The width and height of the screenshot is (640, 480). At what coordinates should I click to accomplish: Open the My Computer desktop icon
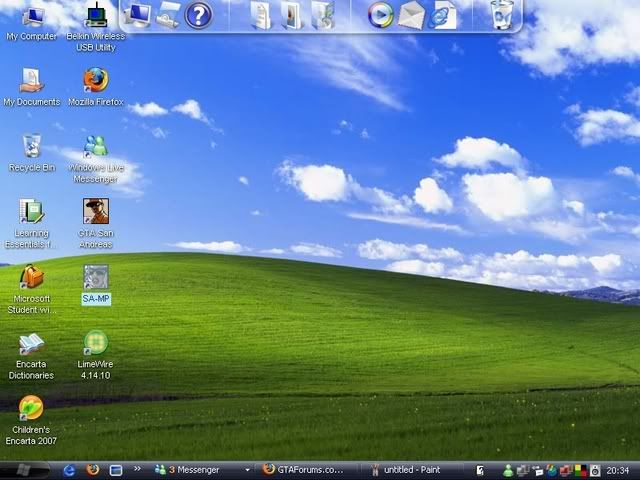31,24
